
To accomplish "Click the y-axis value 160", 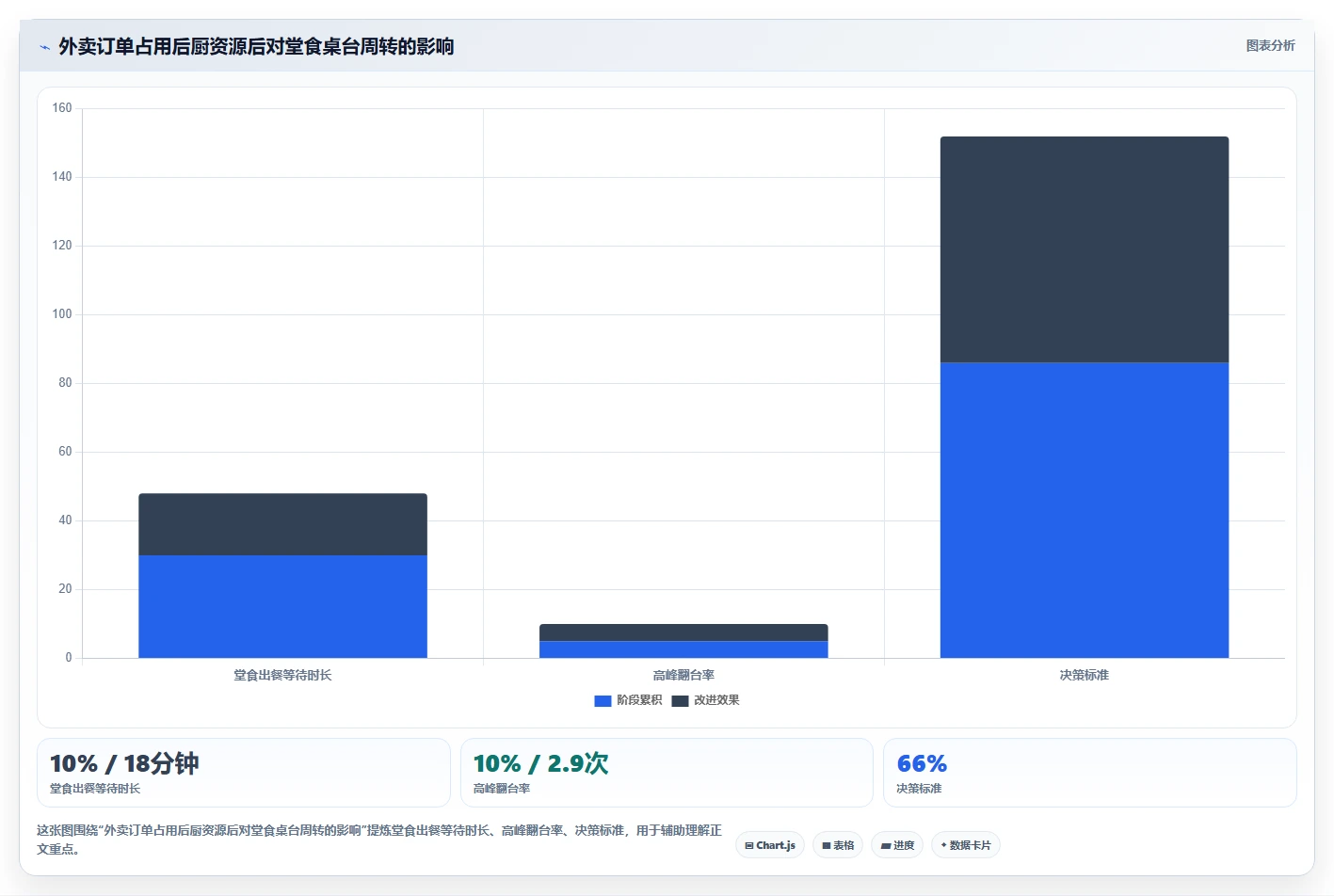I will (62, 108).
